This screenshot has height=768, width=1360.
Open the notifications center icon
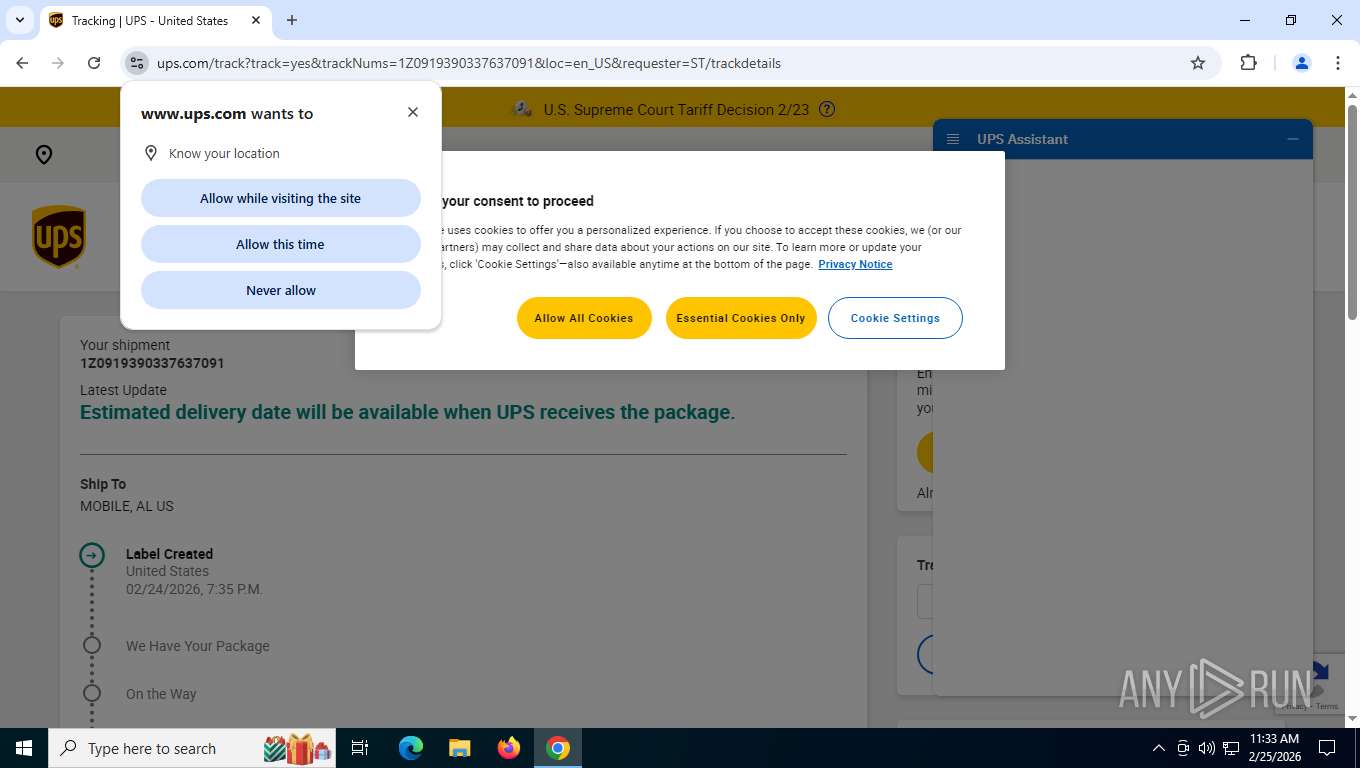[x=1327, y=748]
